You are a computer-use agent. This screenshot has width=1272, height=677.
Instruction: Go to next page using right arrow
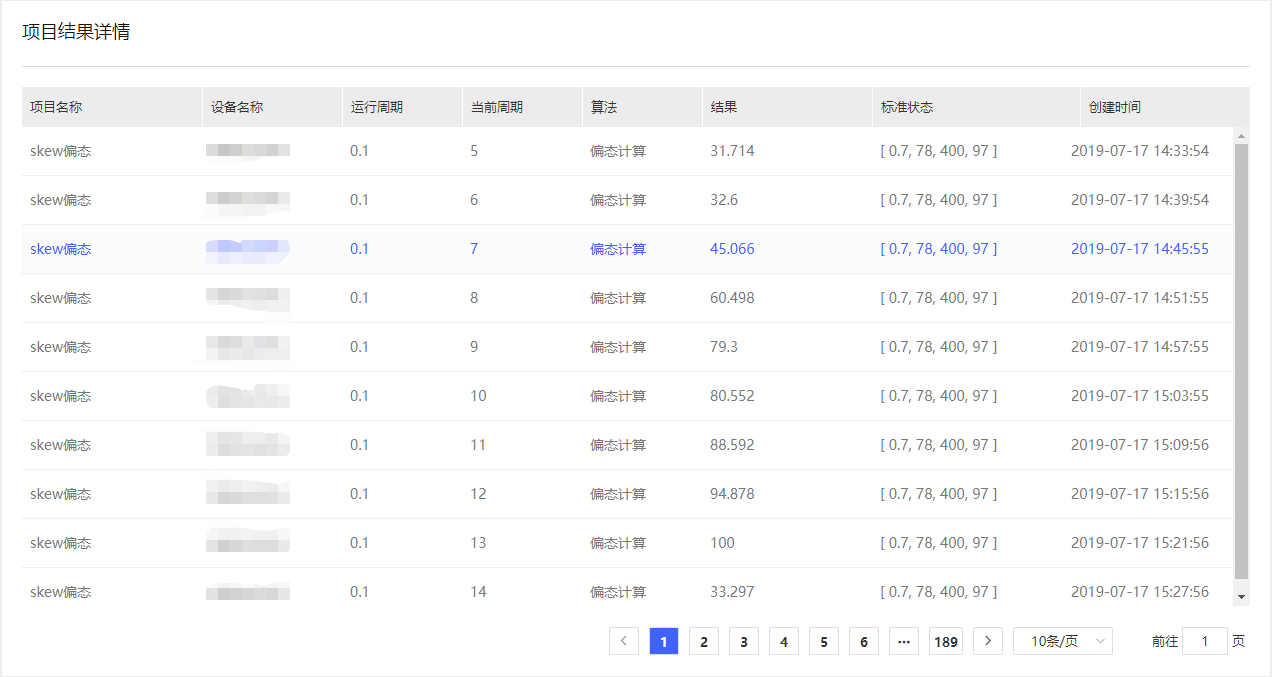(x=988, y=641)
